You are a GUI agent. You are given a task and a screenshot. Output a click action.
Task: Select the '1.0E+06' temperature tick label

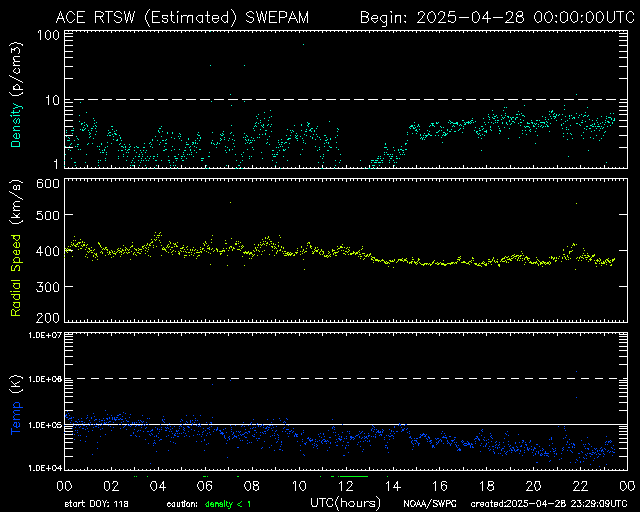pyautogui.click(x=45, y=379)
